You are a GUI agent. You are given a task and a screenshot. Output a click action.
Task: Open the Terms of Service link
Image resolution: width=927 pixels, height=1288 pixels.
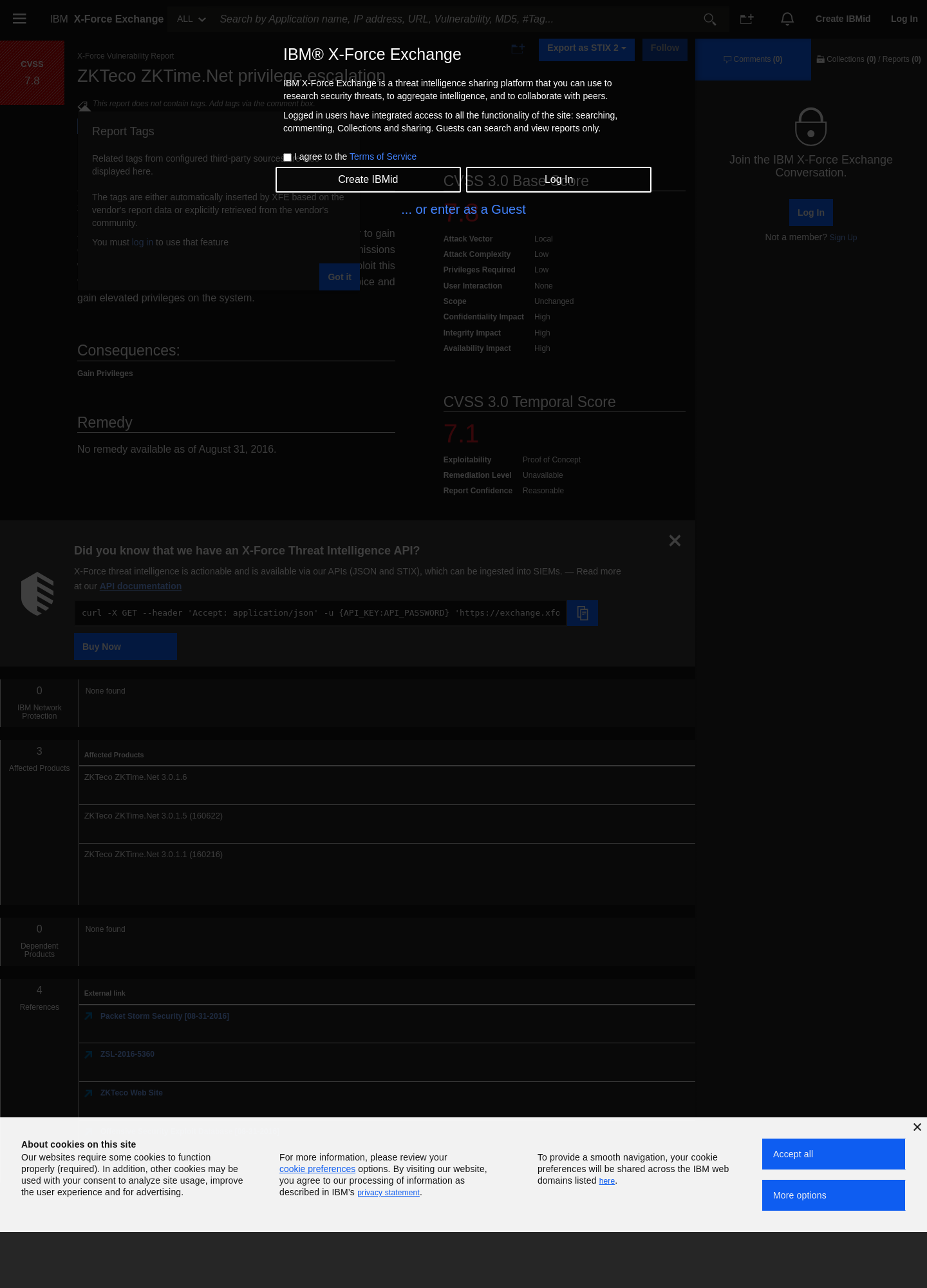383,156
